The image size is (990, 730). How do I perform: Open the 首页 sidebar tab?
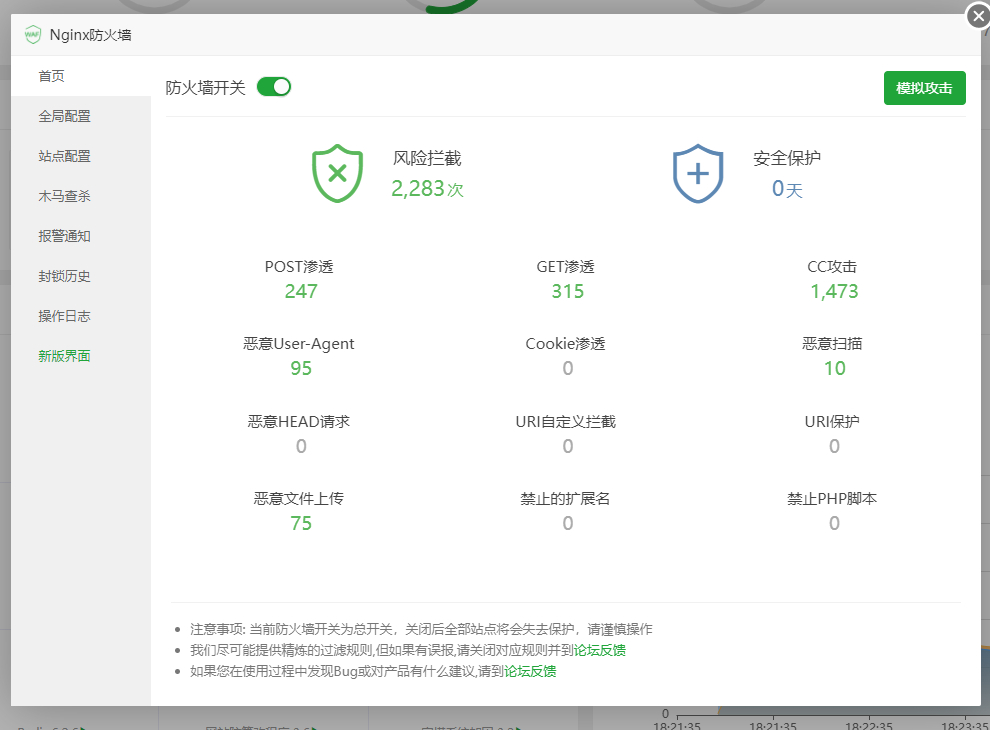(52, 76)
